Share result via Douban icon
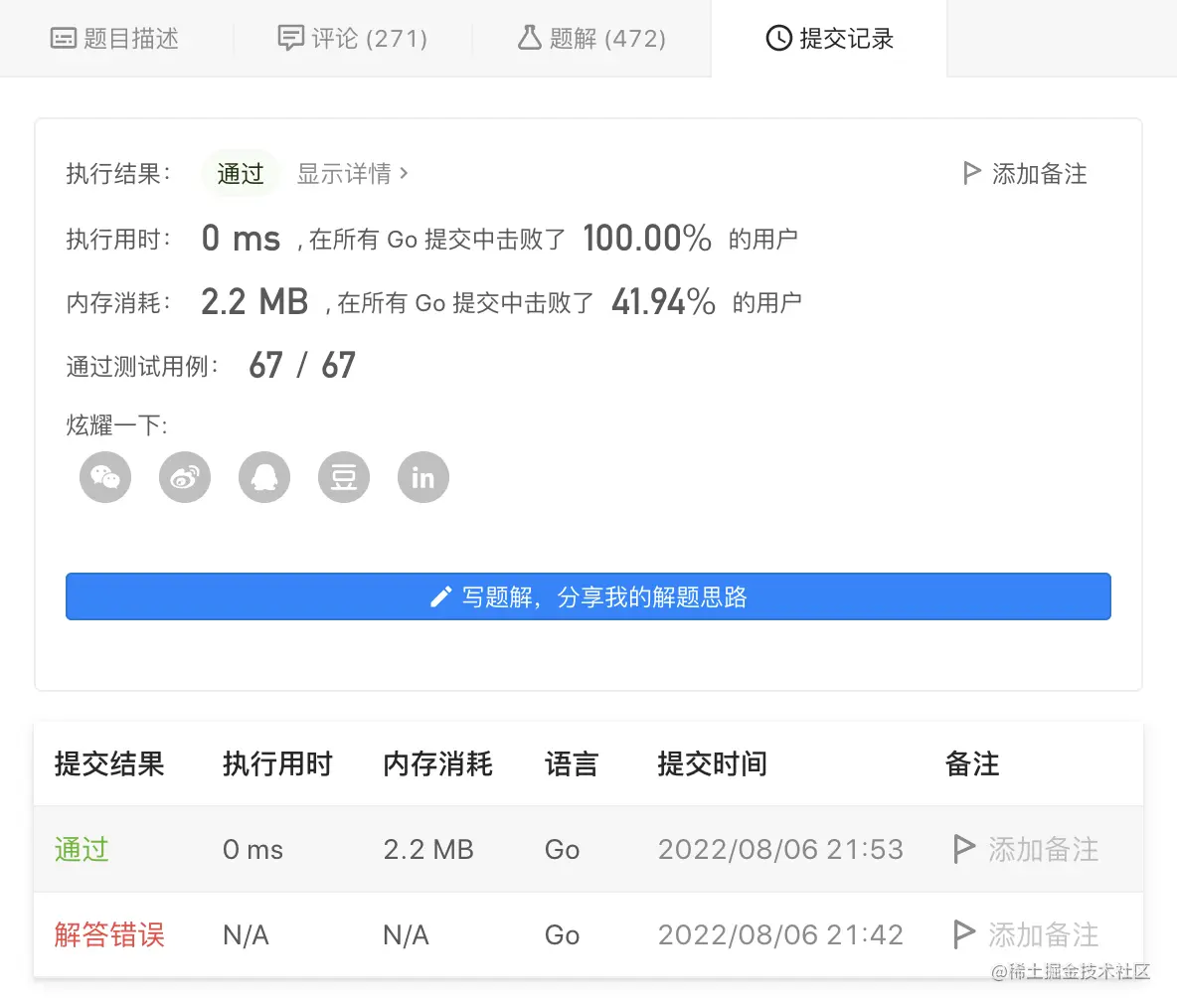The width and height of the screenshot is (1177, 1008). (344, 477)
